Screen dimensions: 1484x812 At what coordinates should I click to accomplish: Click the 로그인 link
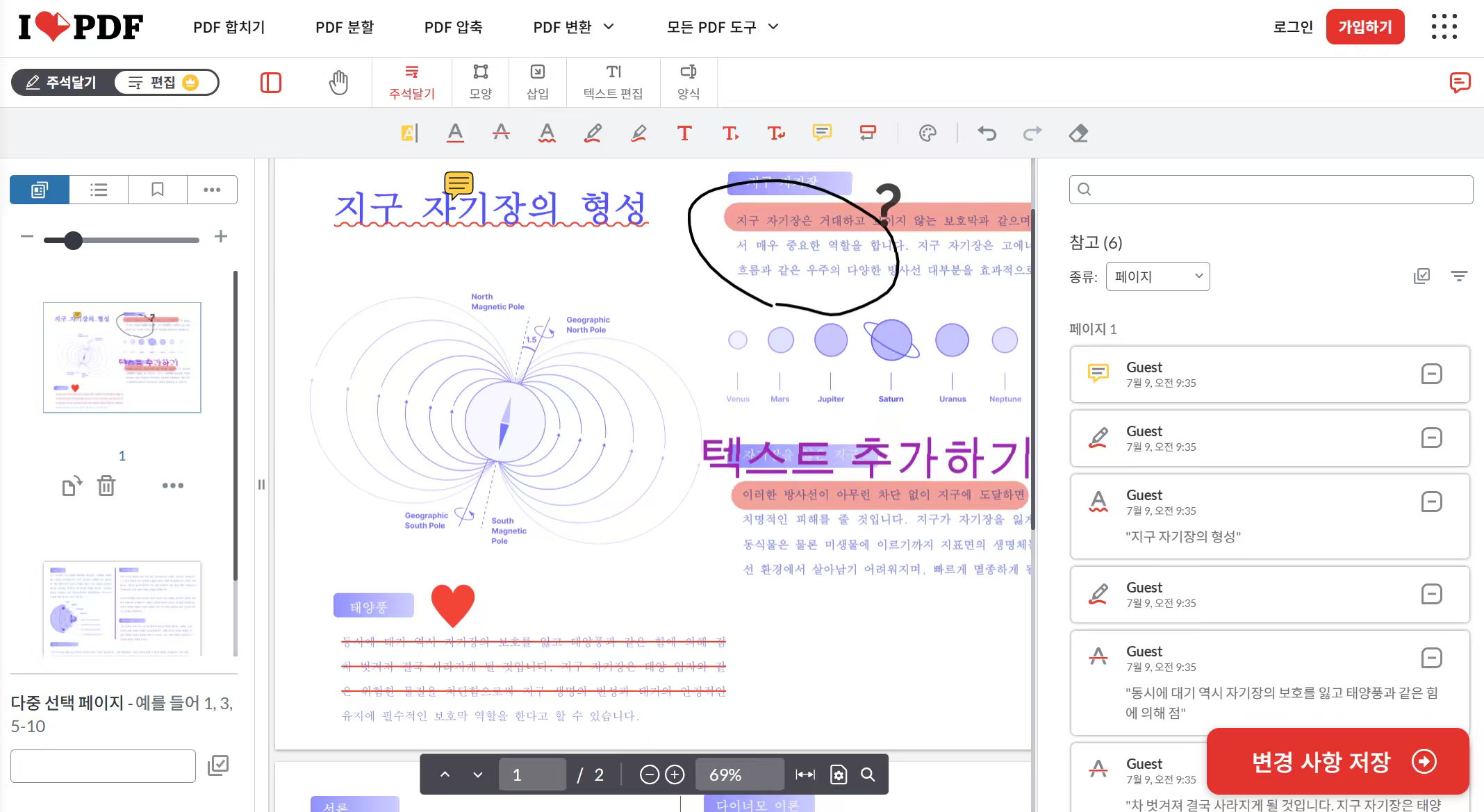click(1293, 27)
